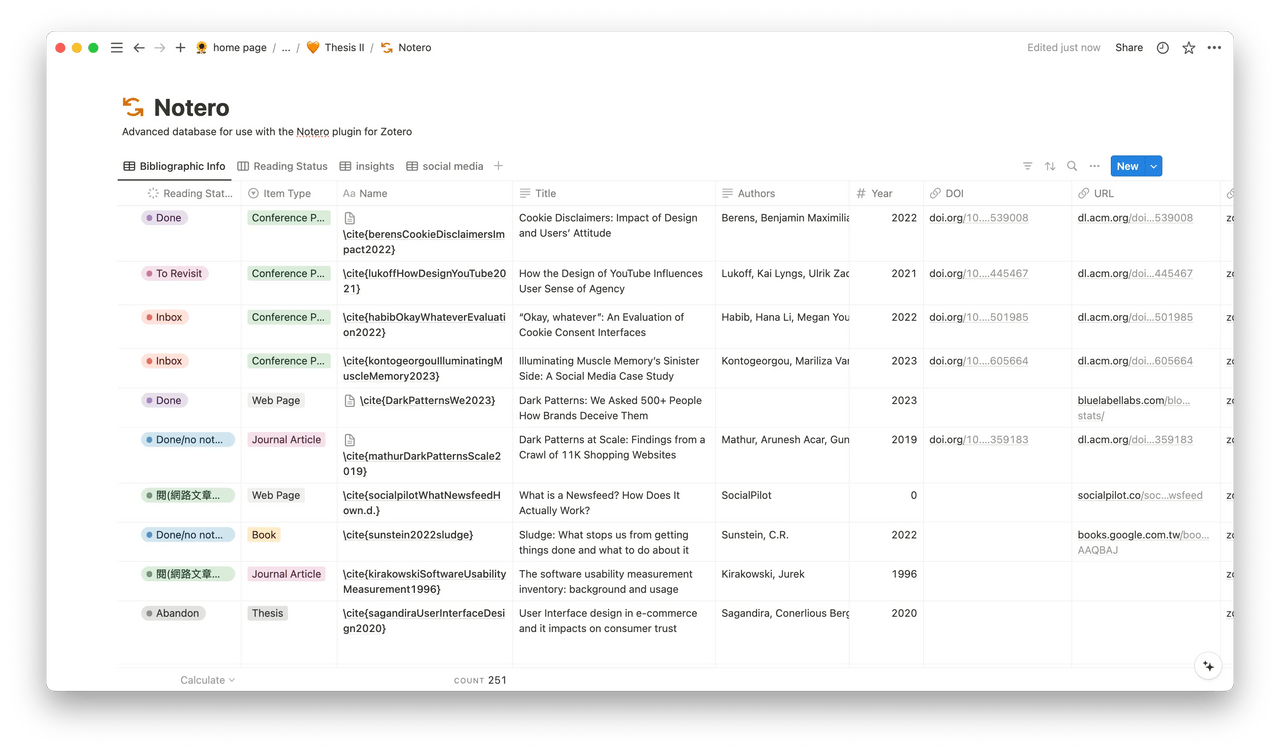The width and height of the screenshot is (1280, 752).
Task: Open view settings via the ellipsis icon
Action: click(x=1094, y=166)
